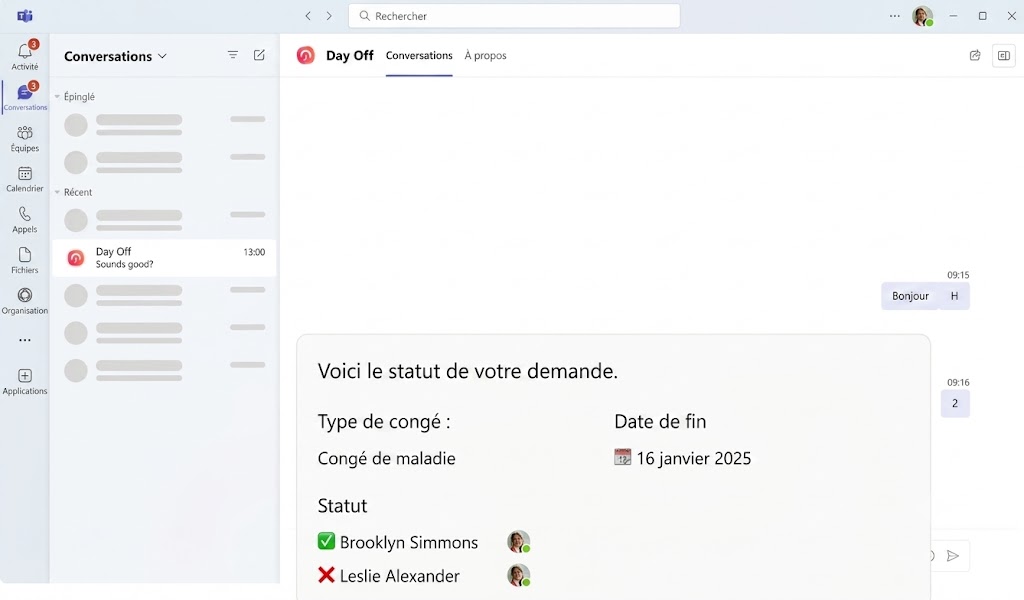Click the 13:00 timestamp on Day Off chat

point(254,252)
